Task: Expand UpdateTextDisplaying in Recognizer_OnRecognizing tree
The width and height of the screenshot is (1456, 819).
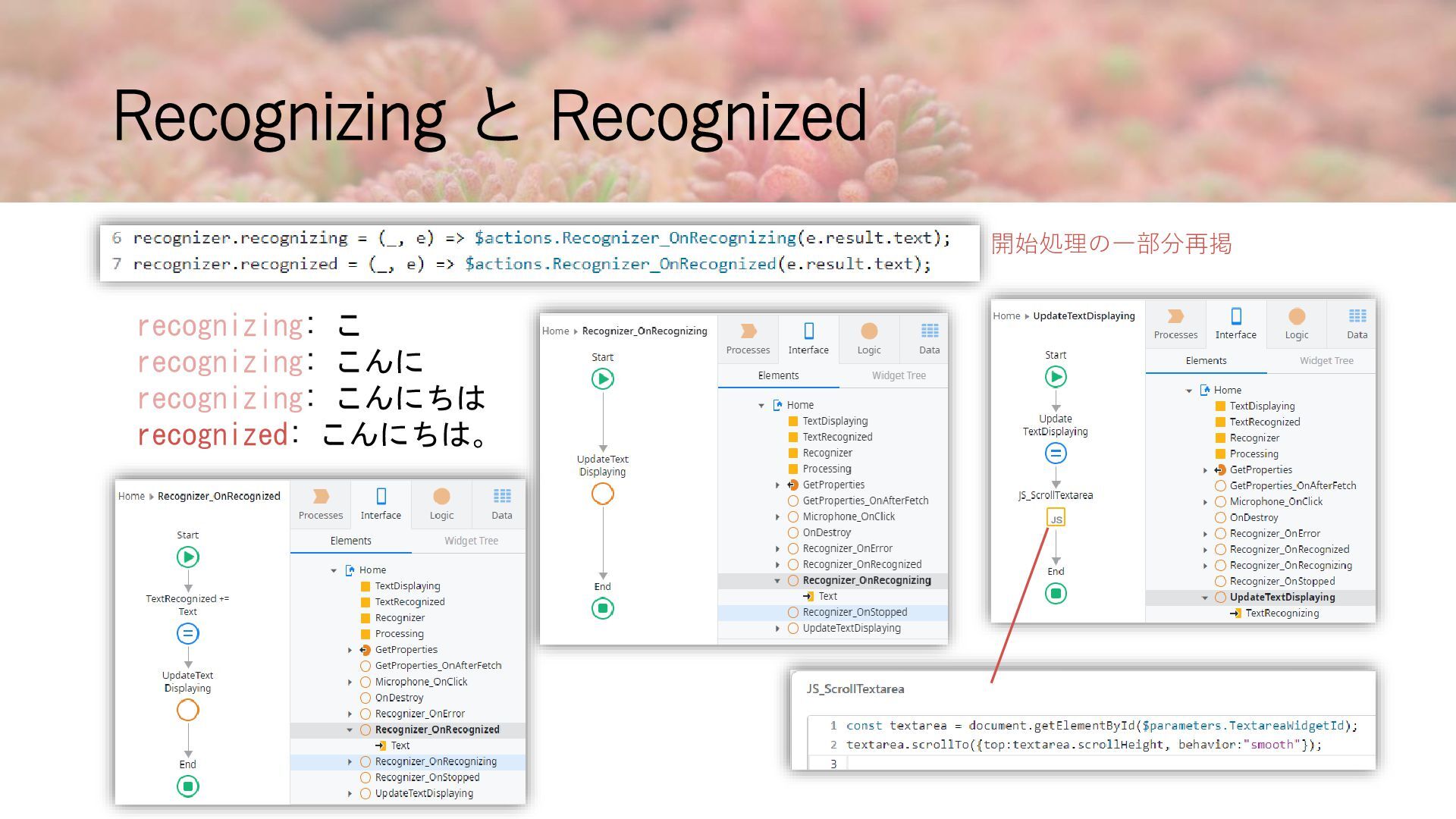Action: click(777, 629)
